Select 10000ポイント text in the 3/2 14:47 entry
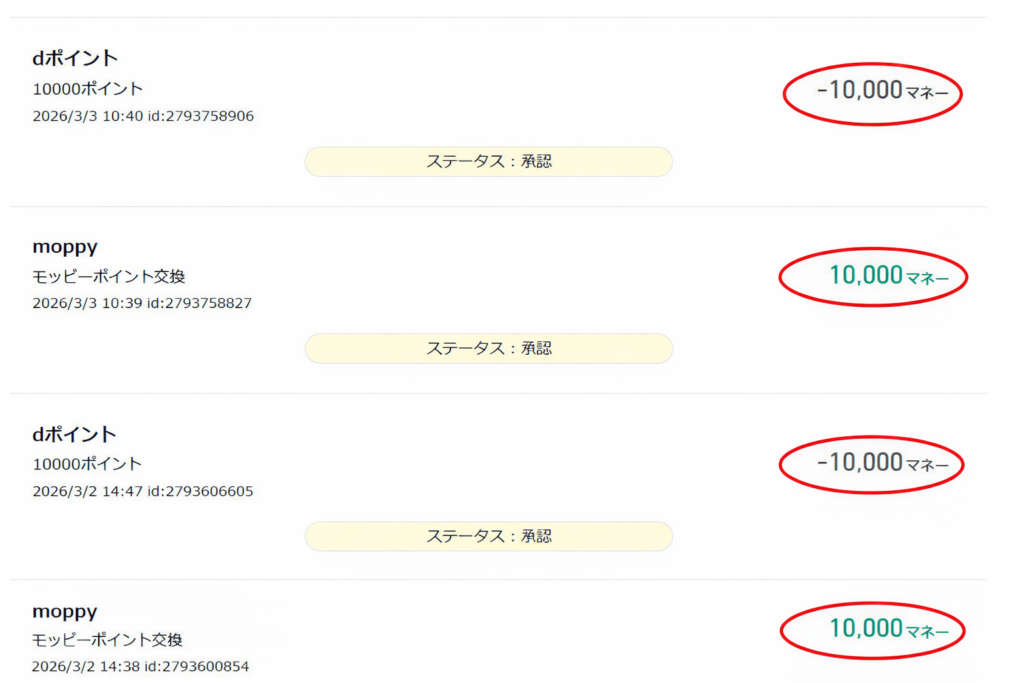Viewport: 1024px width, 683px height. 88,464
